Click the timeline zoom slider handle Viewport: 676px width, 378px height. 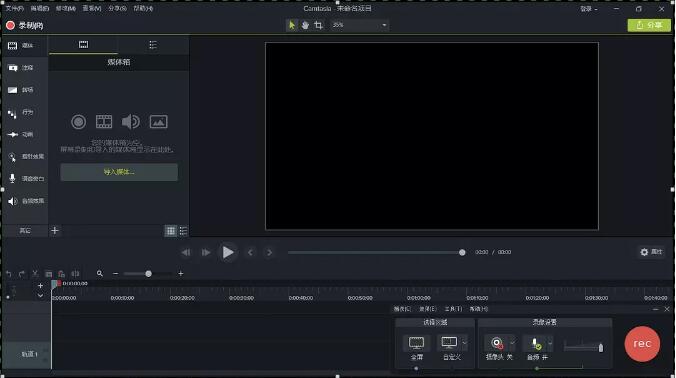click(148, 274)
